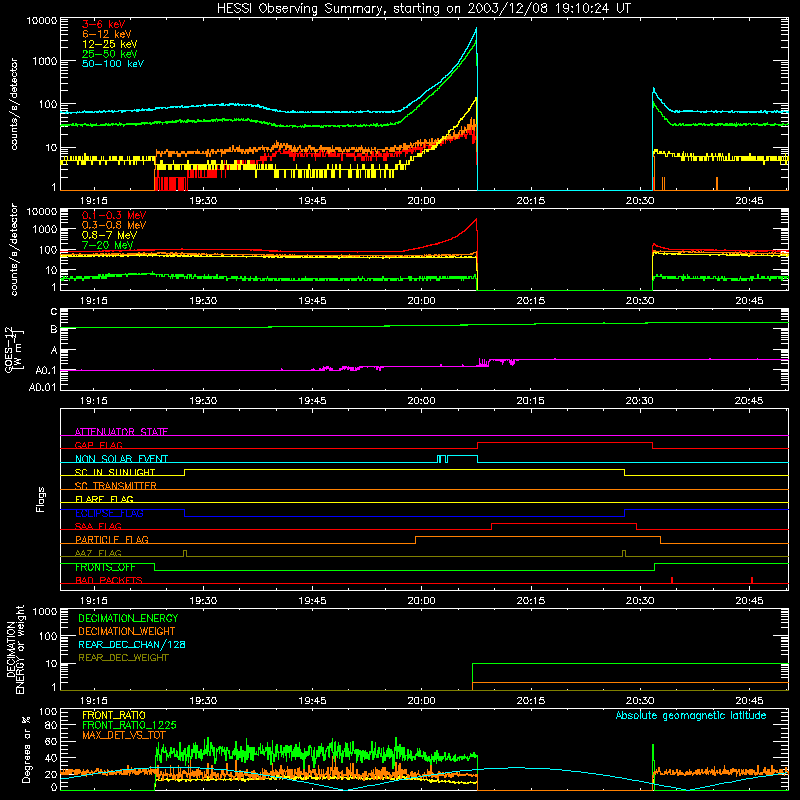800x800 pixels.
Task: Click the HESSI Observing Summary title text
Action: 424,9
